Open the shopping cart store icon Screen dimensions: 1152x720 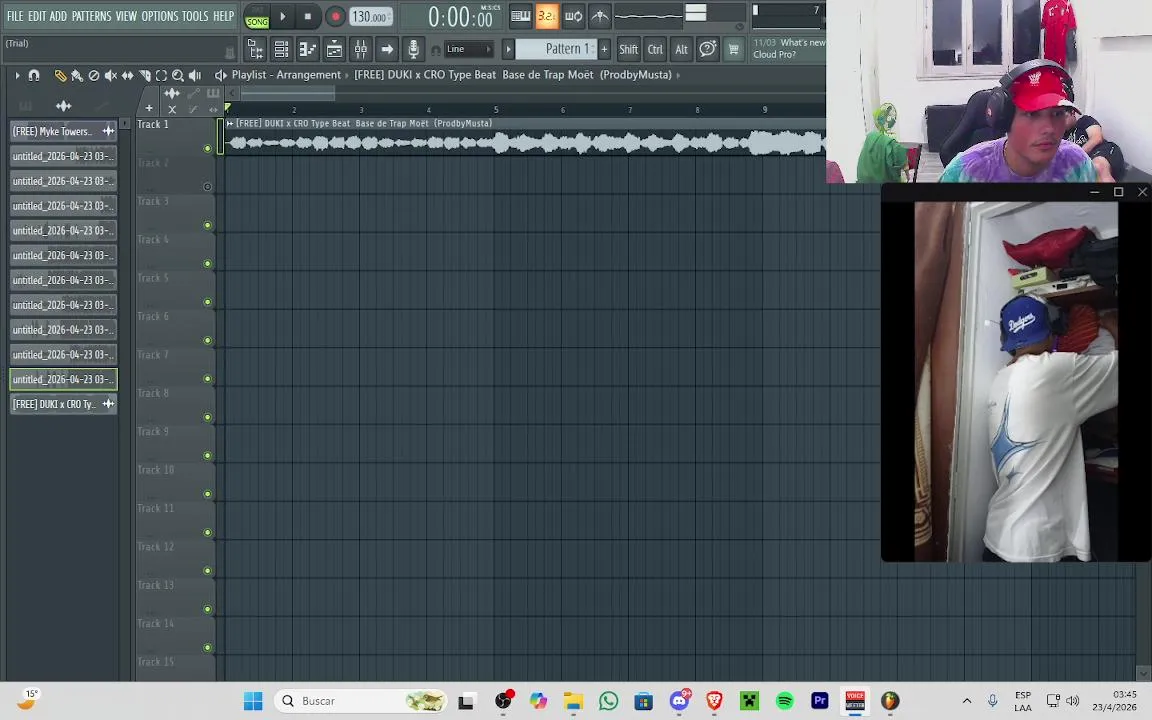pos(733,49)
